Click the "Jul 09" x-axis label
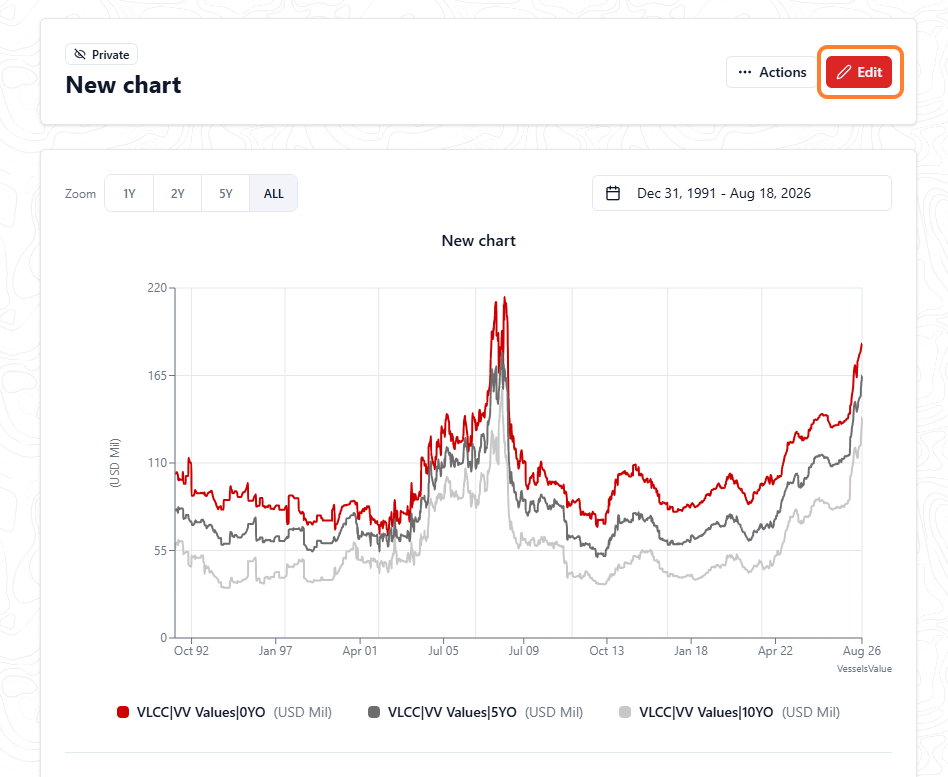Image resolution: width=948 pixels, height=777 pixels. point(524,651)
